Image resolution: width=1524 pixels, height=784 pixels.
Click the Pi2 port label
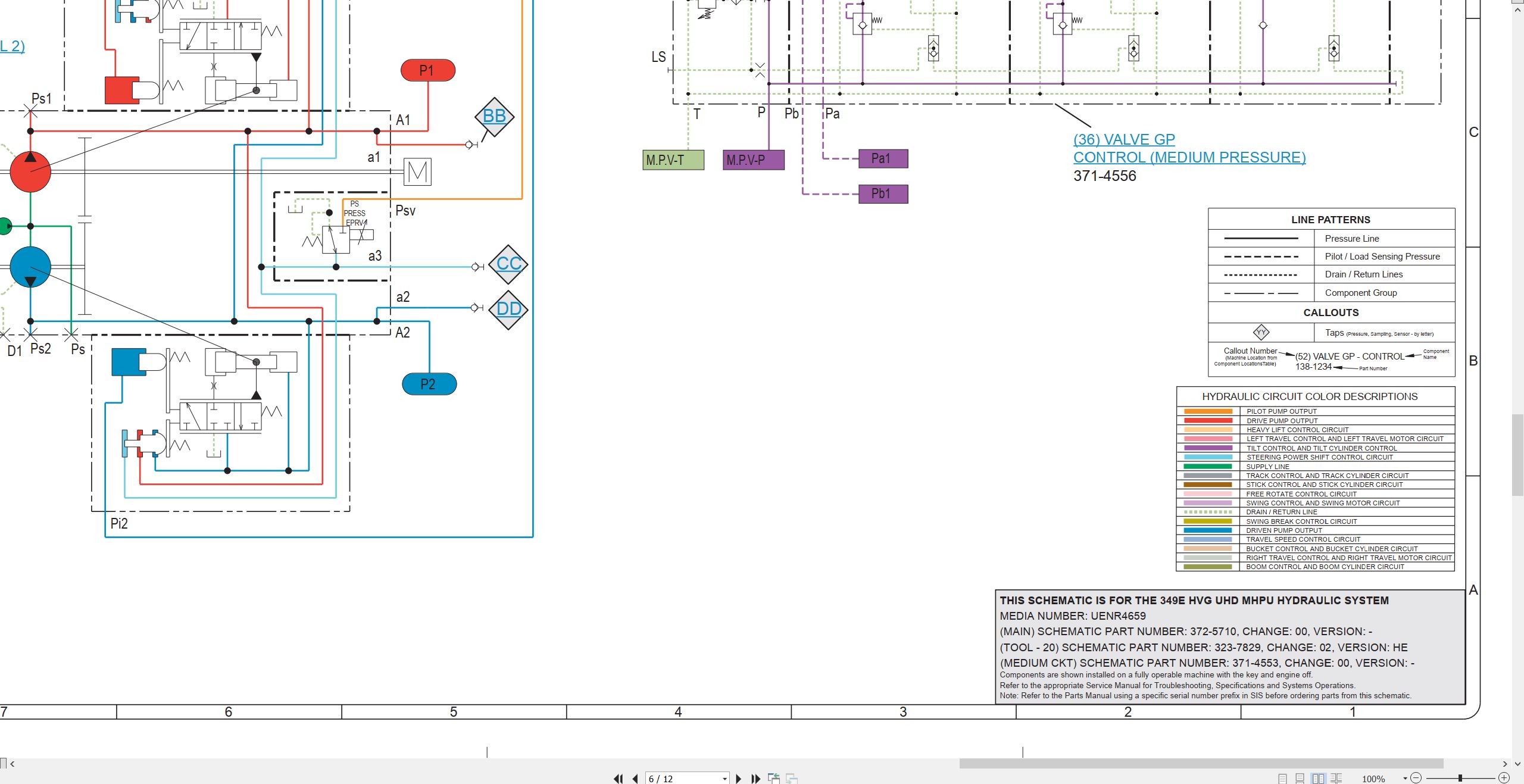coord(119,524)
